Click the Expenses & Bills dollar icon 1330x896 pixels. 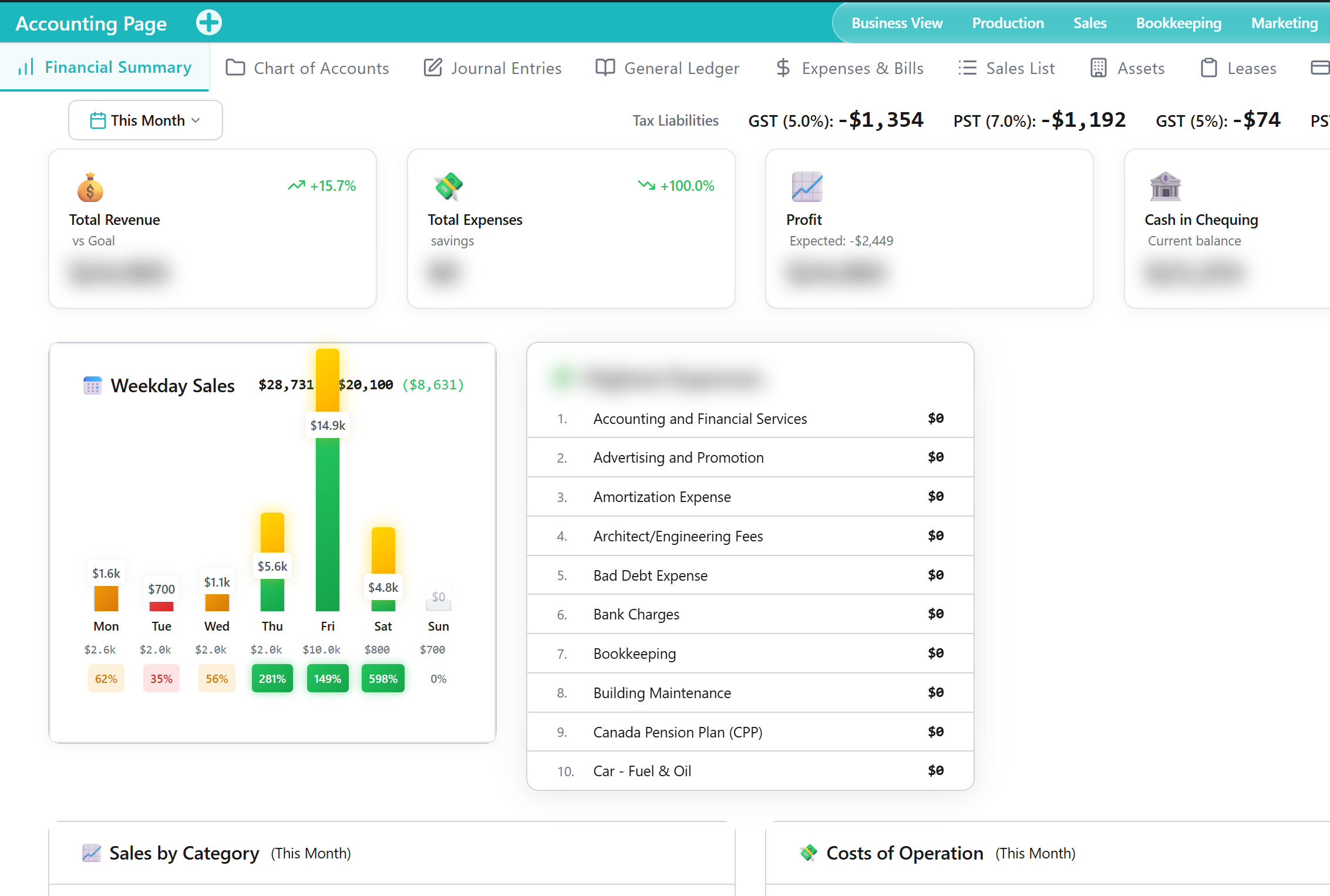(x=783, y=68)
